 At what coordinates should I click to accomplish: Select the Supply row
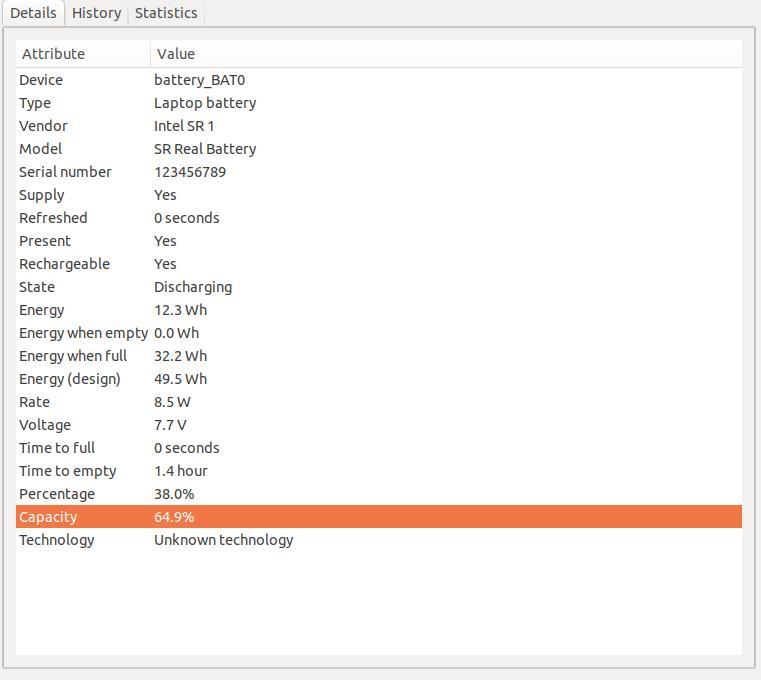(379, 195)
